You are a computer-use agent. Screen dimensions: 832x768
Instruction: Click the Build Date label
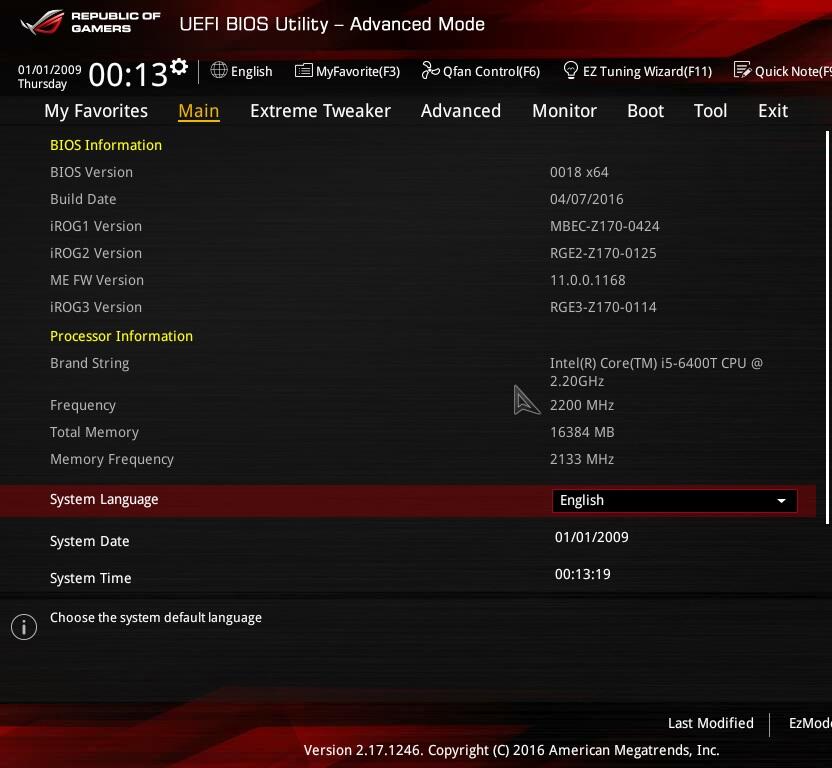(83, 200)
